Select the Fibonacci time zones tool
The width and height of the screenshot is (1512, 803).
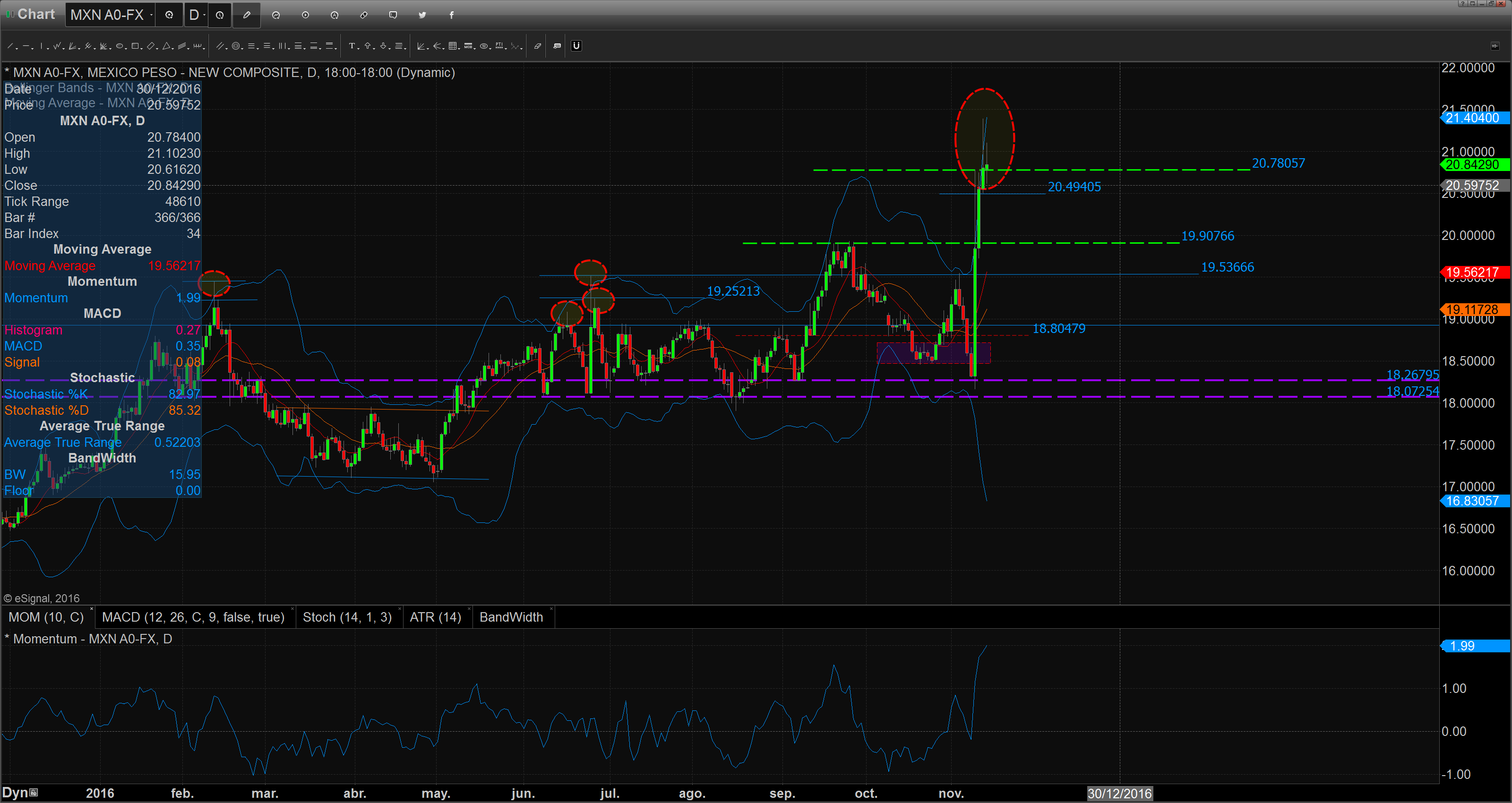coord(283,46)
